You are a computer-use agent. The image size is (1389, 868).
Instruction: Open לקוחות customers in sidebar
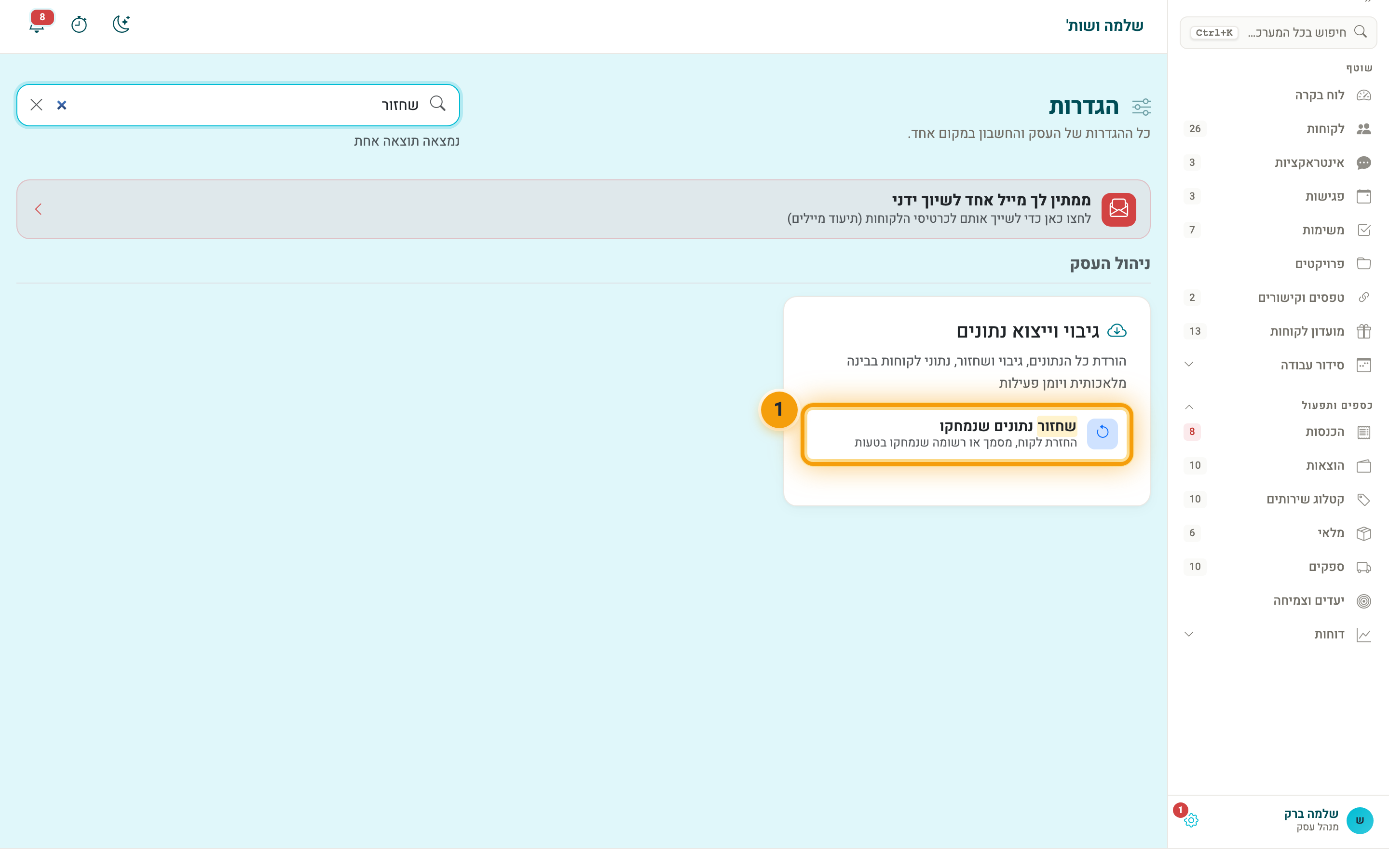(x=1278, y=129)
